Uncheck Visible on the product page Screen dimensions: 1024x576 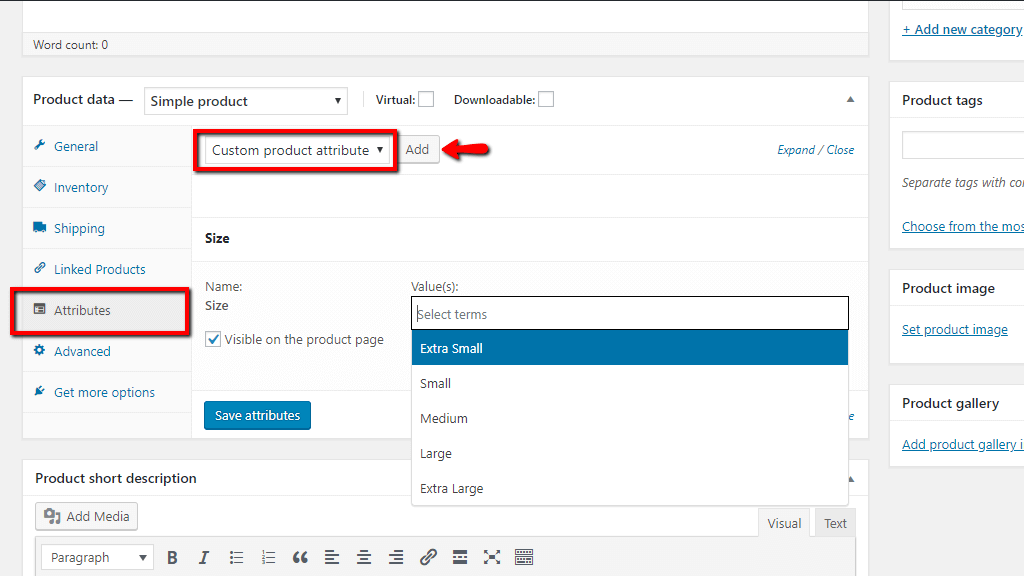pyautogui.click(x=213, y=339)
